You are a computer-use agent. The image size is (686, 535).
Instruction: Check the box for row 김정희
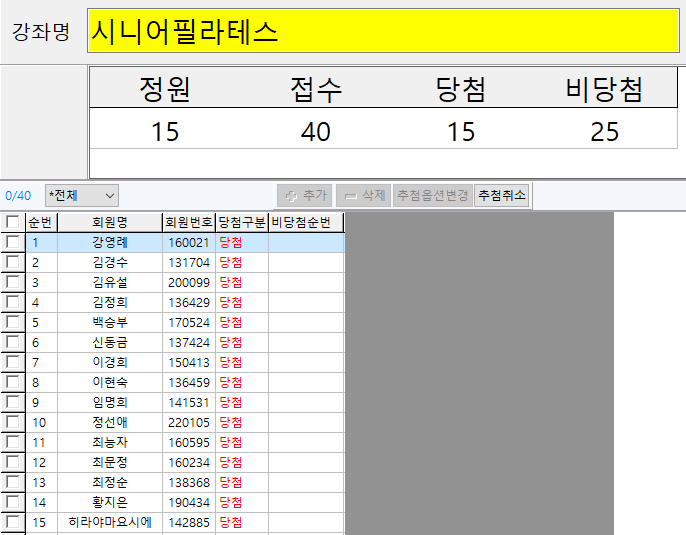coord(13,302)
